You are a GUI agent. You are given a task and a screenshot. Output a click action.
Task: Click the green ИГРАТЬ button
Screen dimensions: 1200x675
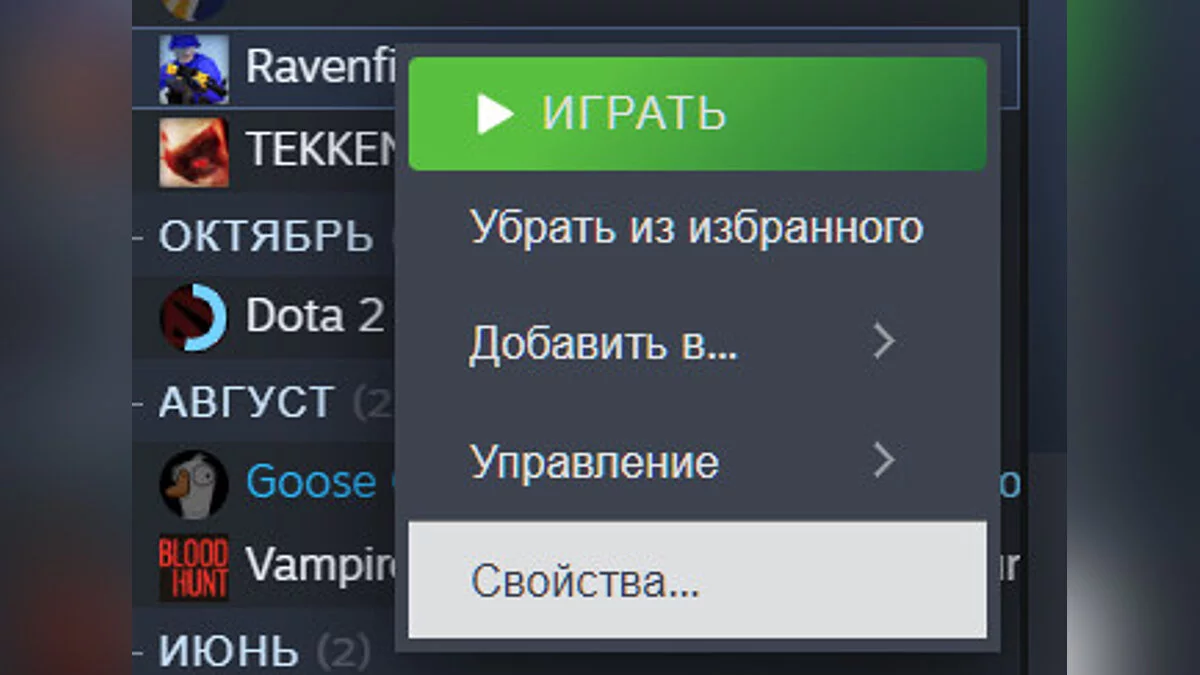(698, 114)
